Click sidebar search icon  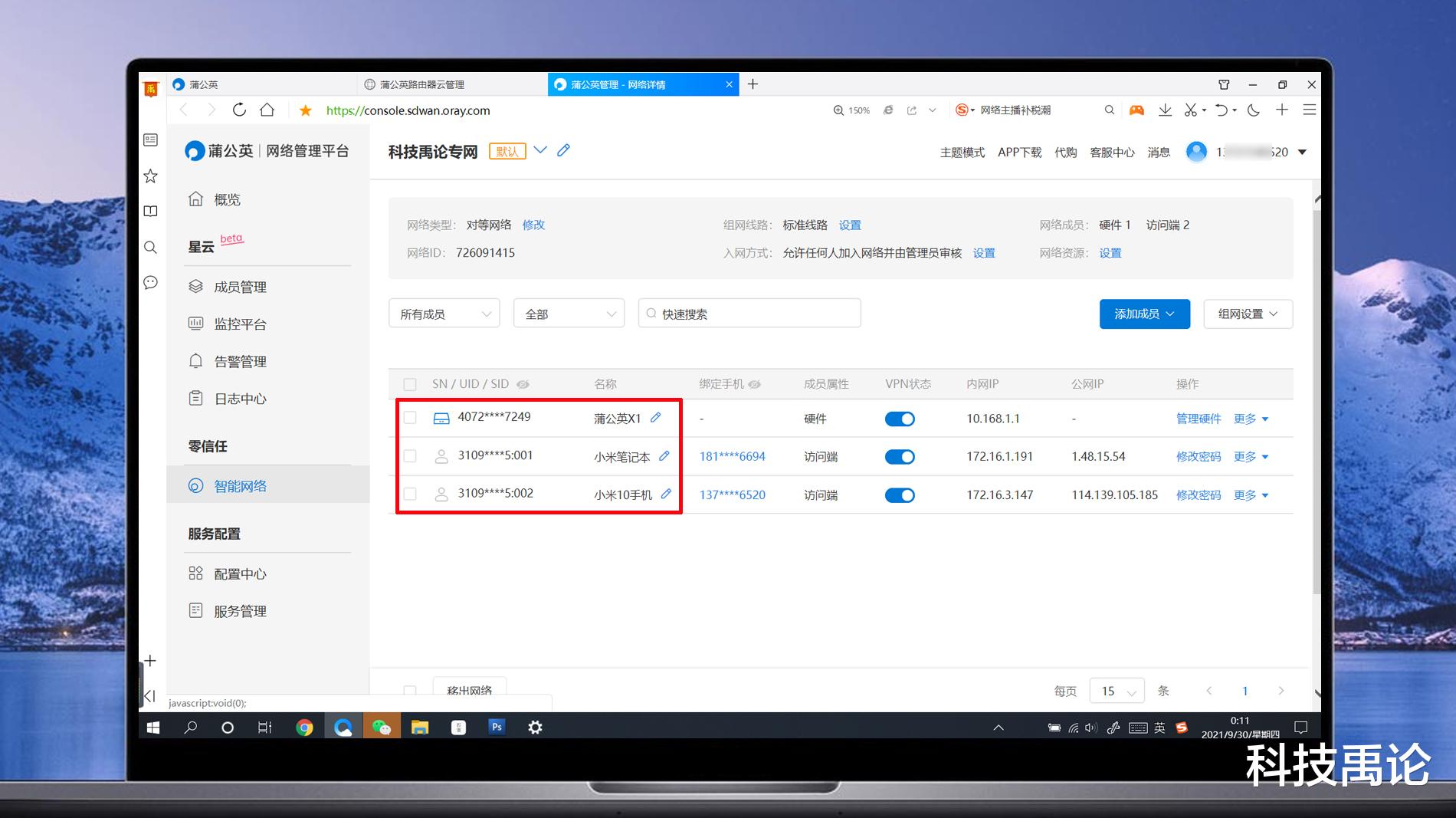[x=150, y=247]
